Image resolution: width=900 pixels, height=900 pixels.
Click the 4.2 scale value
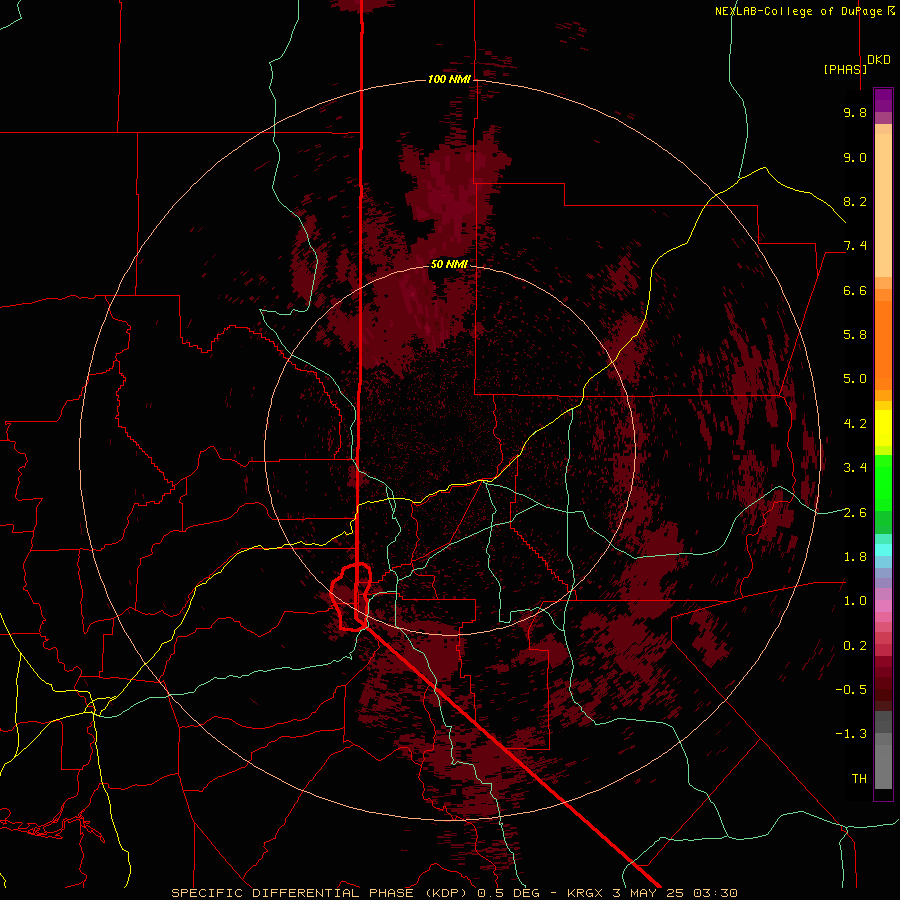pos(855,424)
